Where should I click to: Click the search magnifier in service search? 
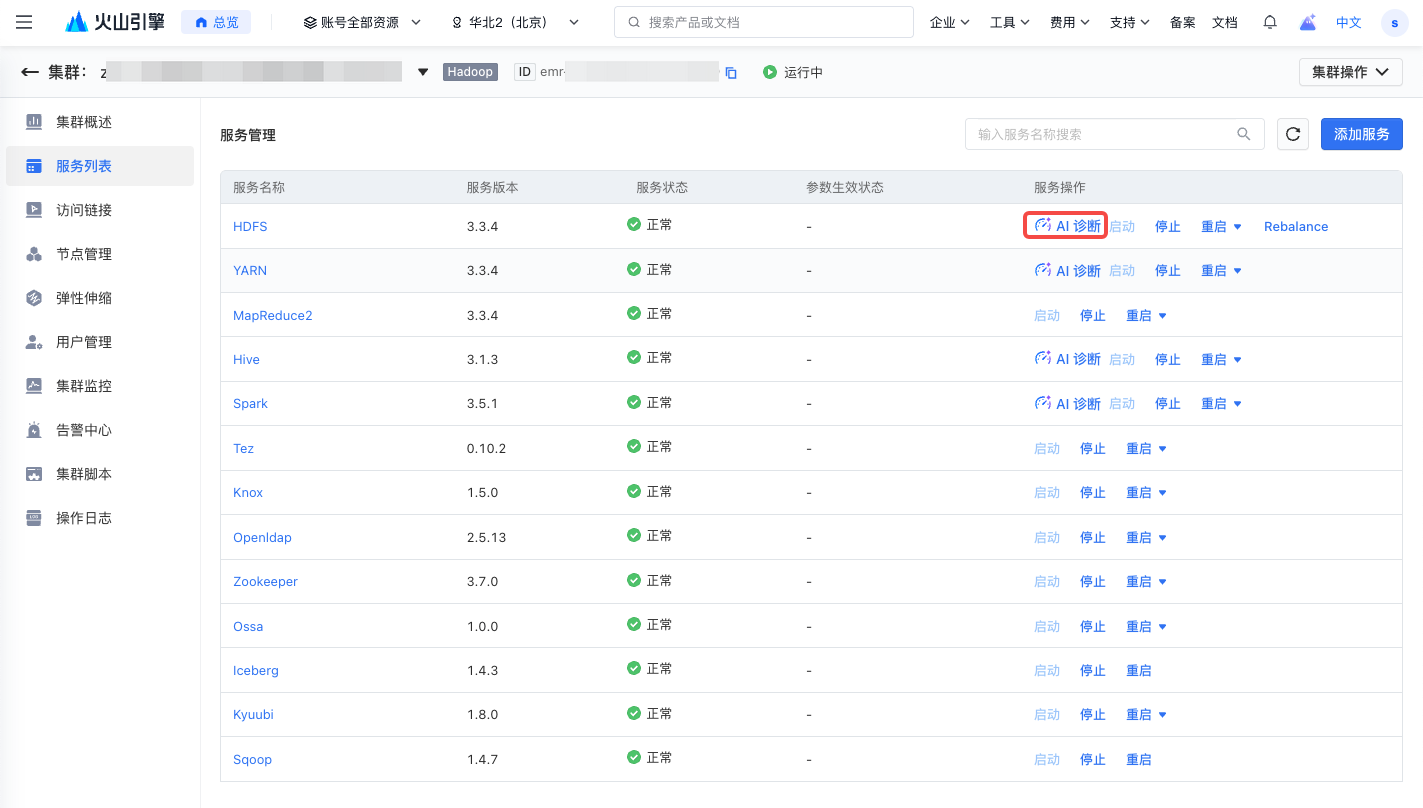click(x=1244, y=134)
